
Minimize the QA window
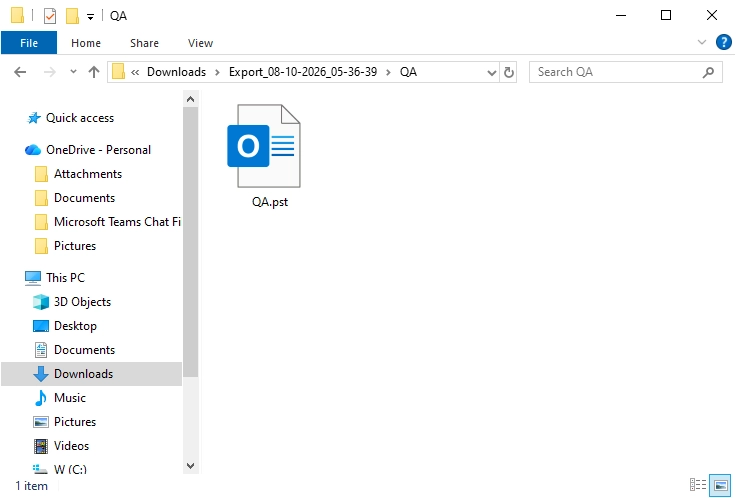coord(621,15)
